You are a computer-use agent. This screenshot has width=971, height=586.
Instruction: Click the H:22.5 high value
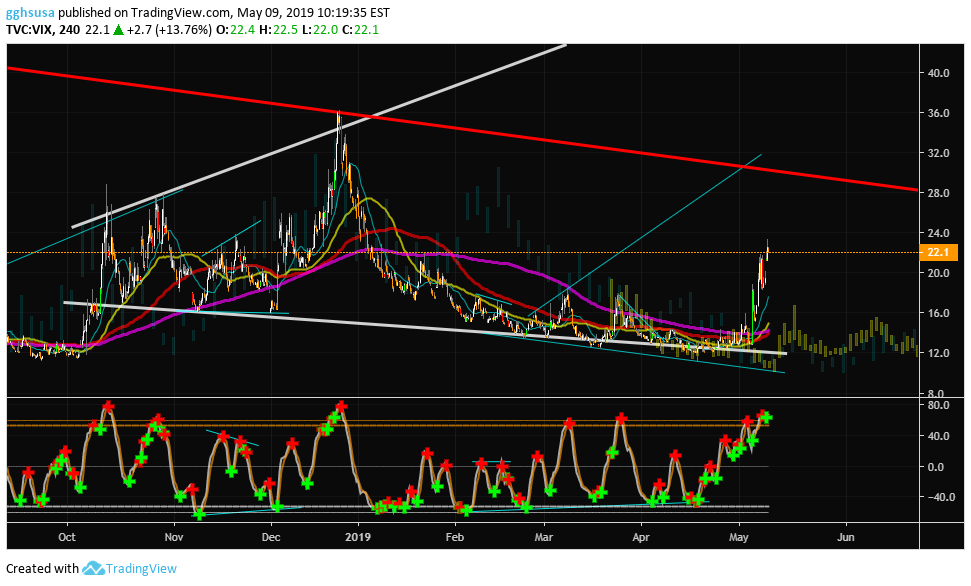(x=278, y=29)
